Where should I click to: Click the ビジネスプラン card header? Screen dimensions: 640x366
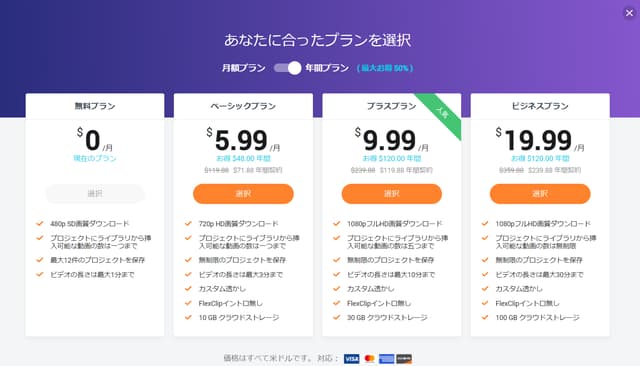540,106
